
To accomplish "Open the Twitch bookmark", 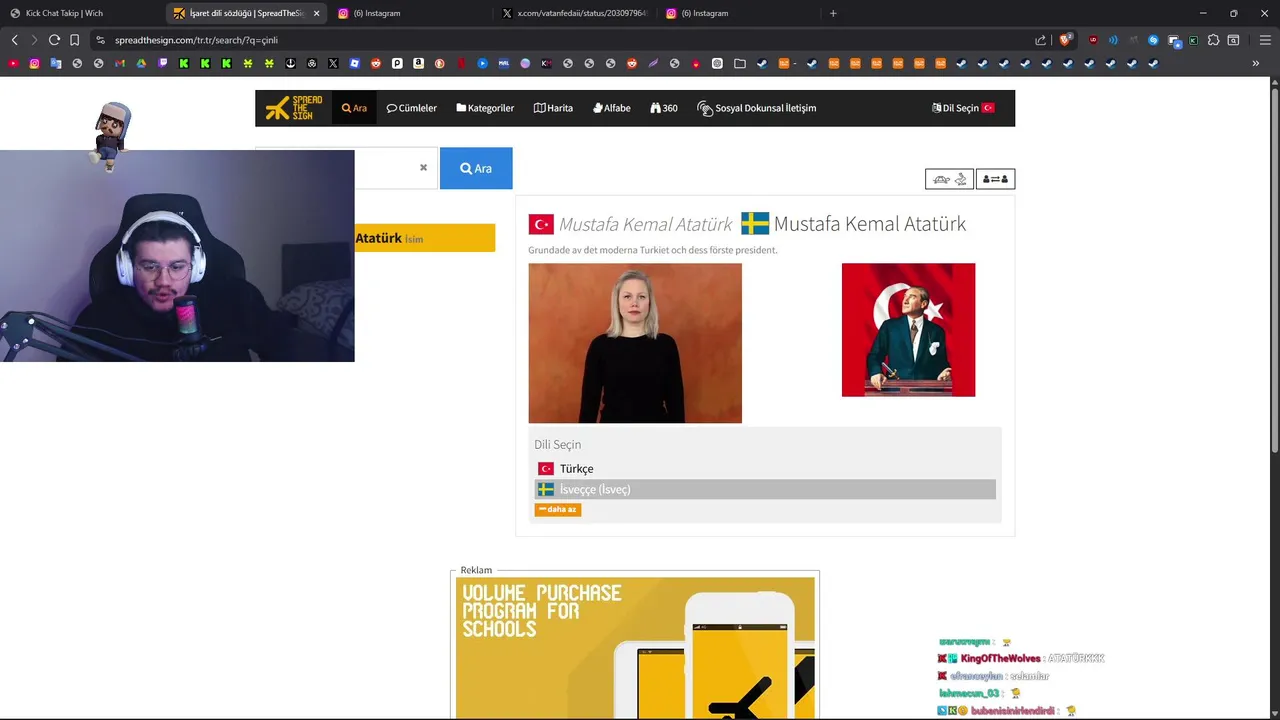I will pos(163,63).
